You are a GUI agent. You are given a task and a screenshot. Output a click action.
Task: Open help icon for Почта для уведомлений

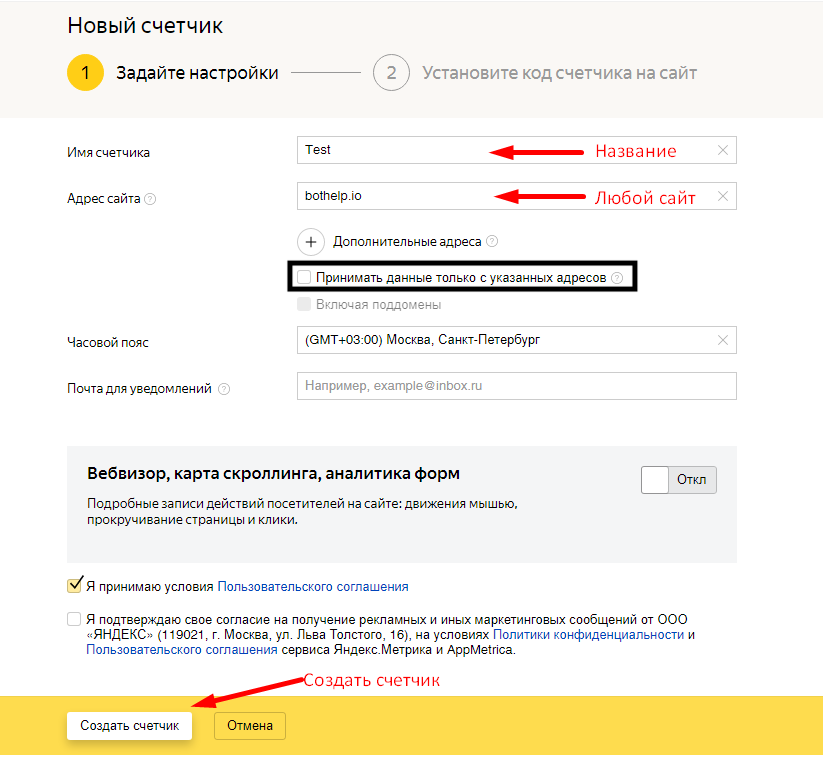tap(224, 390)
